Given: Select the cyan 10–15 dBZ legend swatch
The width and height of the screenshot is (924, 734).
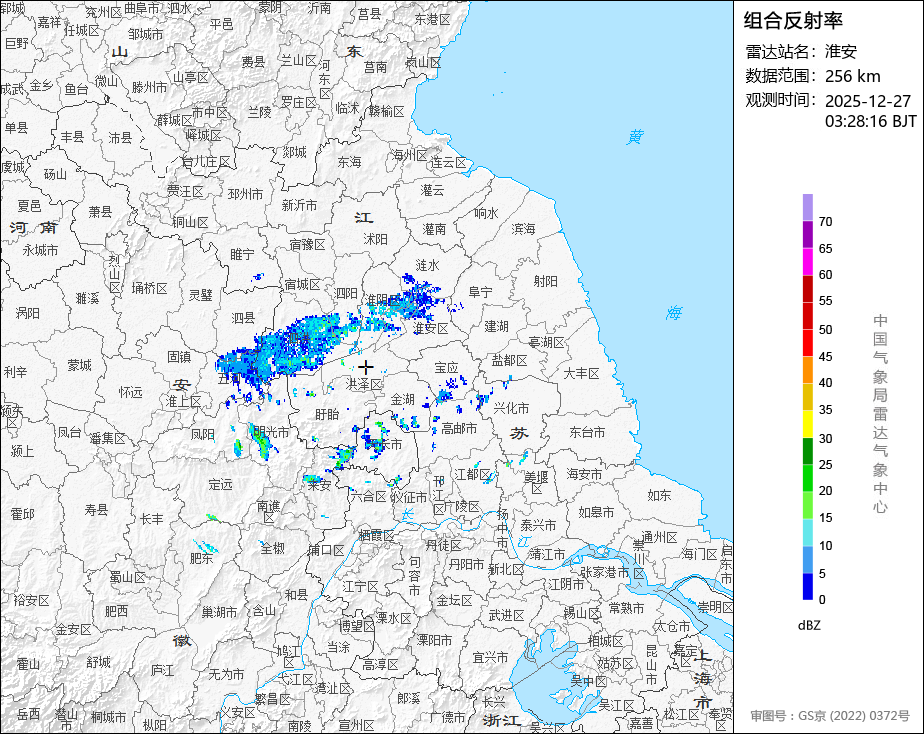Looking at the screenshot, I should point(807,532).
